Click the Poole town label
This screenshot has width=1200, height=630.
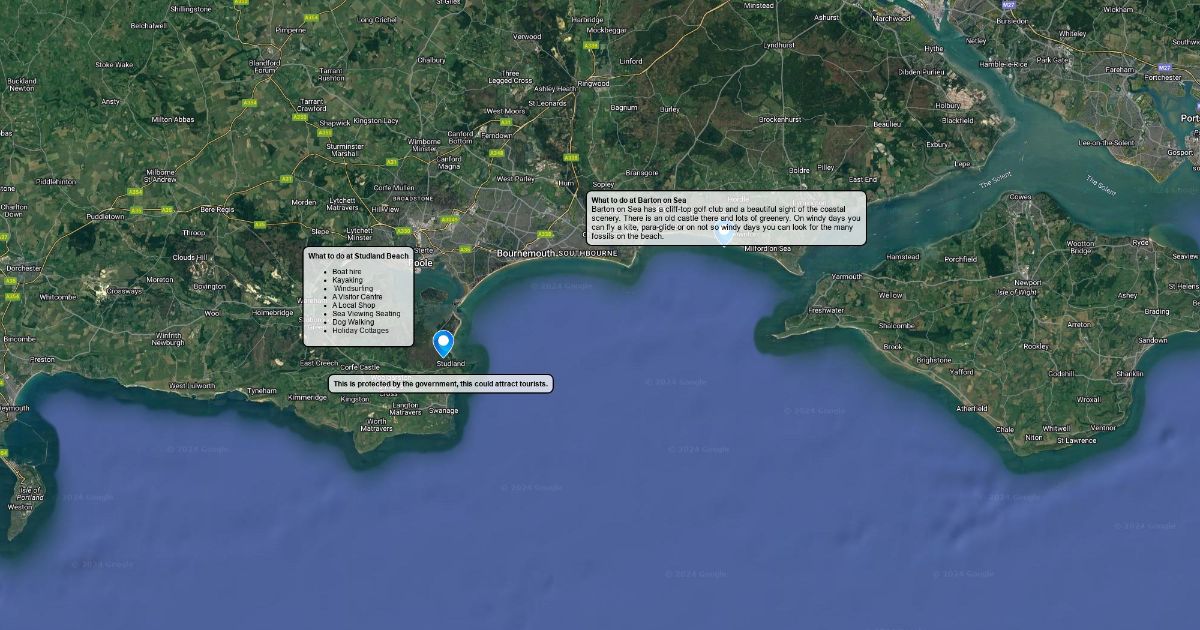(426, 261)
